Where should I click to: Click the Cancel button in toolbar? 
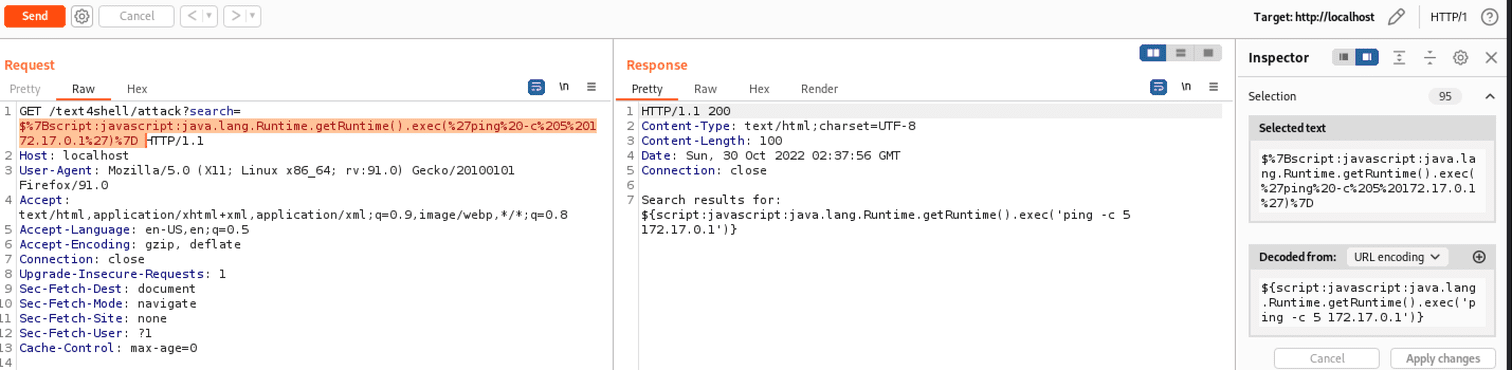pyautogui.click(x=136, y=16)
